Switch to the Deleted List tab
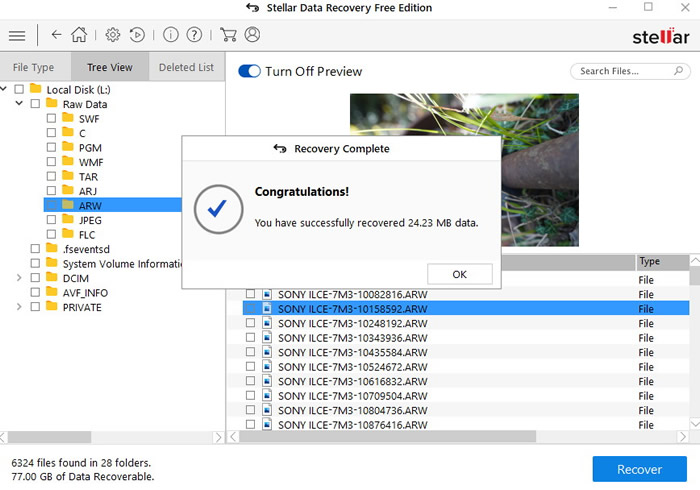This screenshot has height=490, width=700. point(186,68)
